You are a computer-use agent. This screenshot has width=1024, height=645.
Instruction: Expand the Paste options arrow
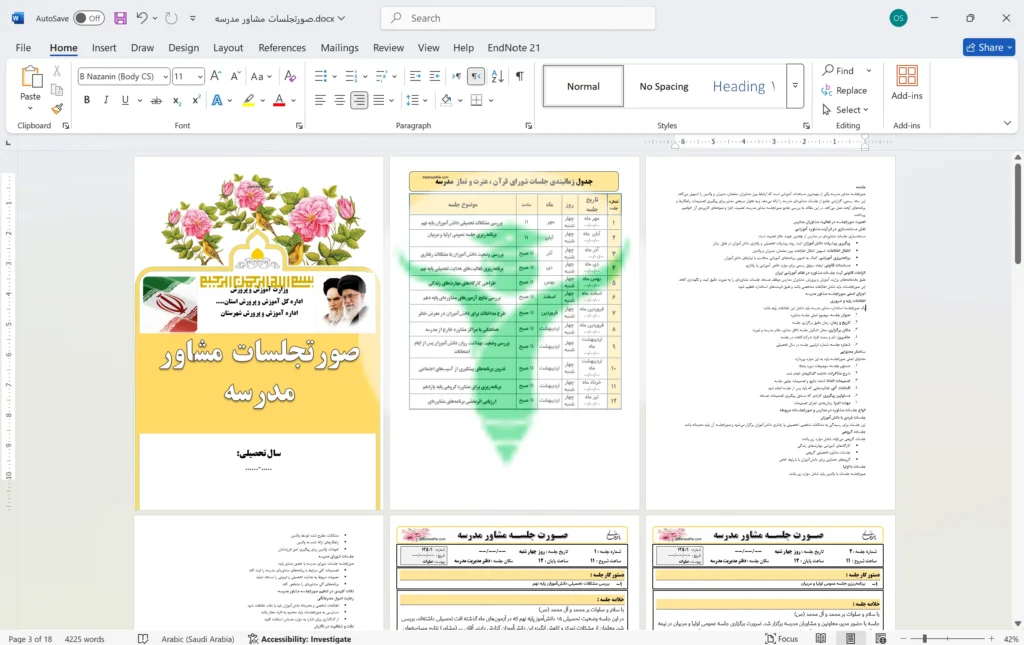[x=30, y=108]
